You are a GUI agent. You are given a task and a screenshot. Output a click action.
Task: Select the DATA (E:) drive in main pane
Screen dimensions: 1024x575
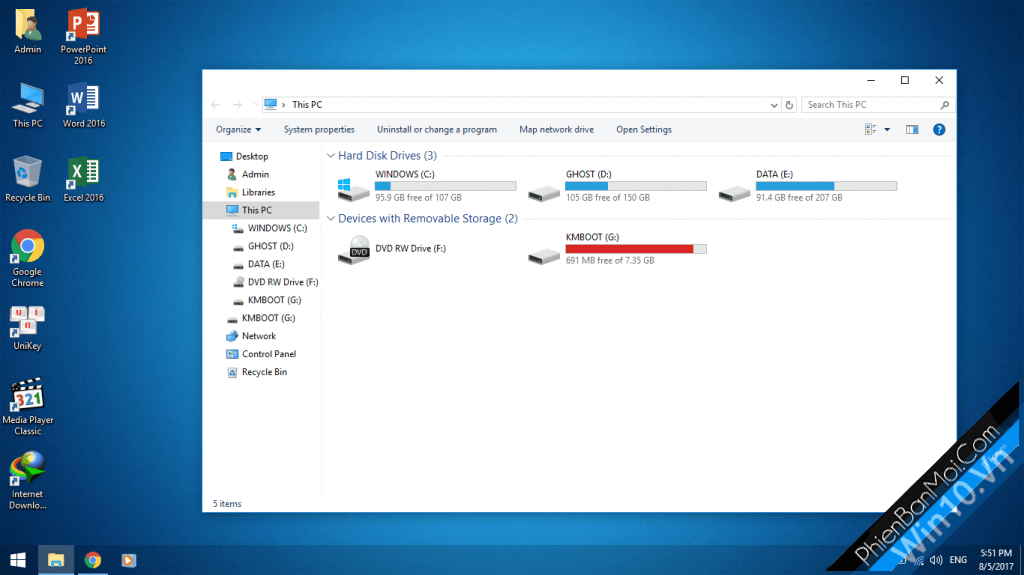click(x=808, y=186)
